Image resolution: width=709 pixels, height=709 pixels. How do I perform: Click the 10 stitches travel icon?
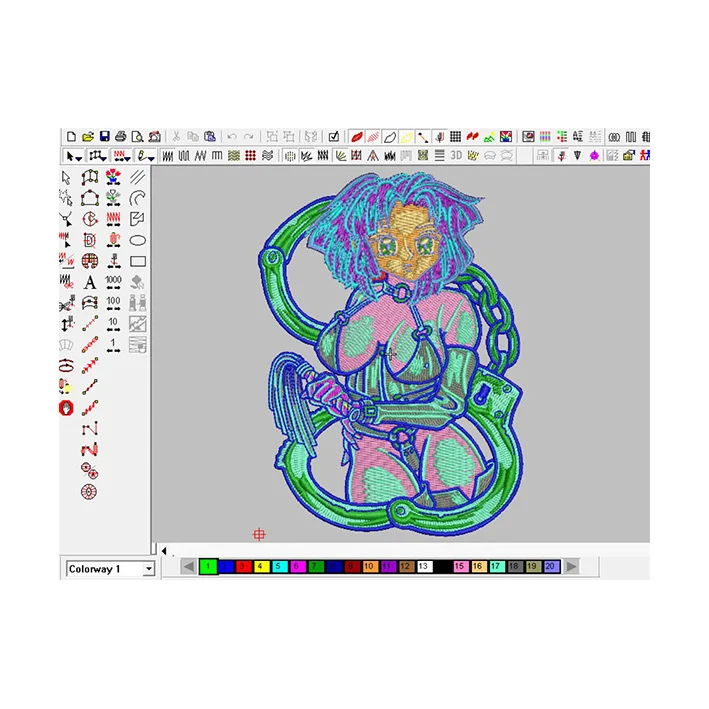coord(113,324)
